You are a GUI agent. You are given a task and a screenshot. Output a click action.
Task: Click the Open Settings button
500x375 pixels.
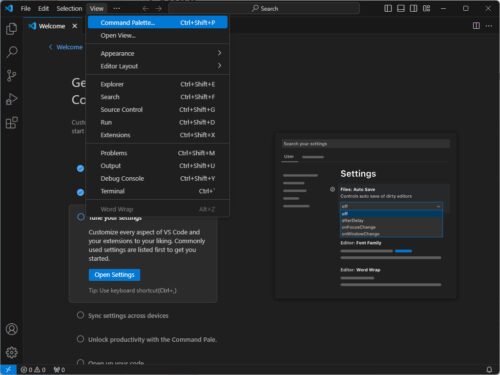[114, 275]
